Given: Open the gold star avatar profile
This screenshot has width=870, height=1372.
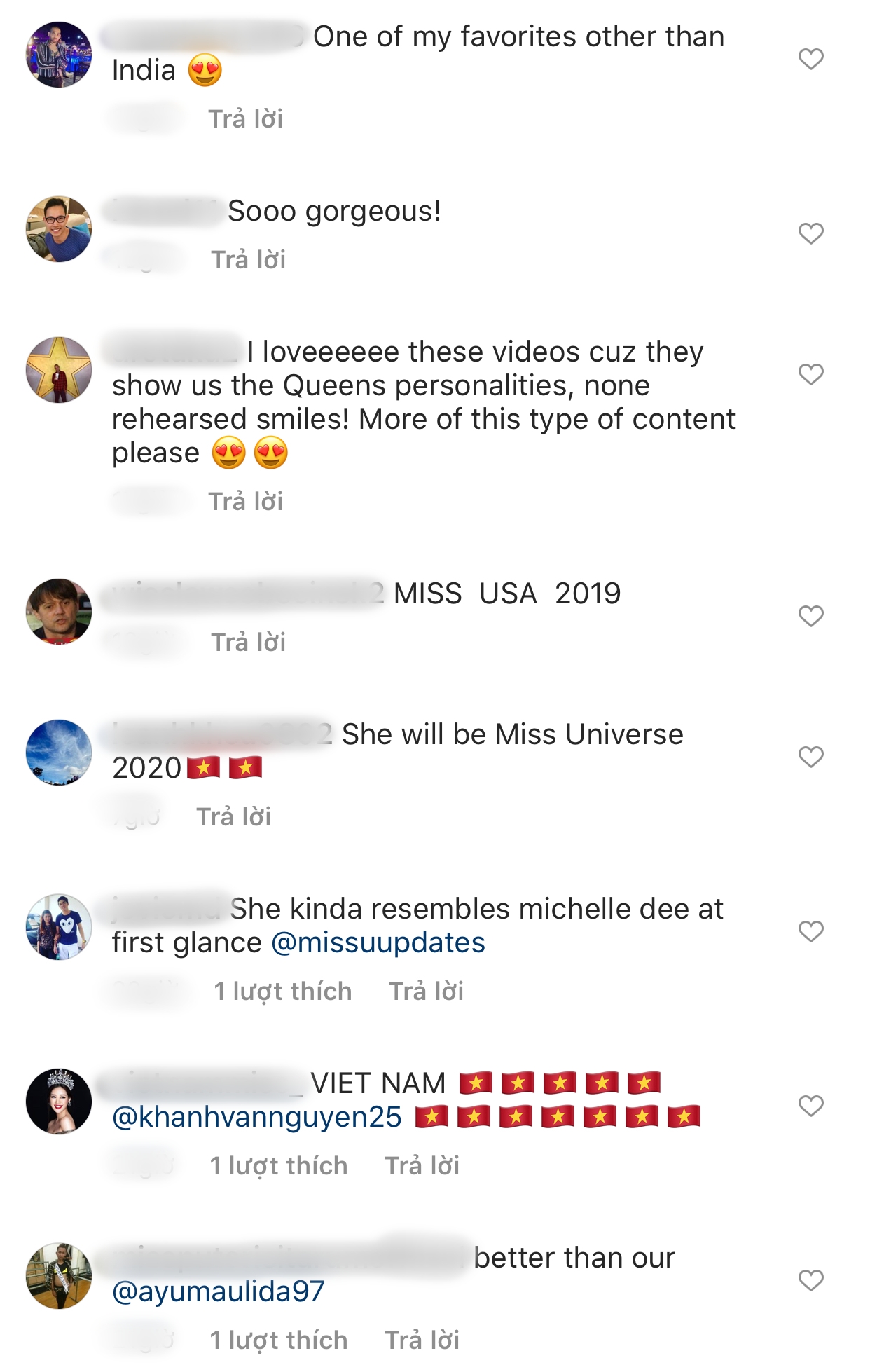Looking at the screenshot, I should (59, 370).
